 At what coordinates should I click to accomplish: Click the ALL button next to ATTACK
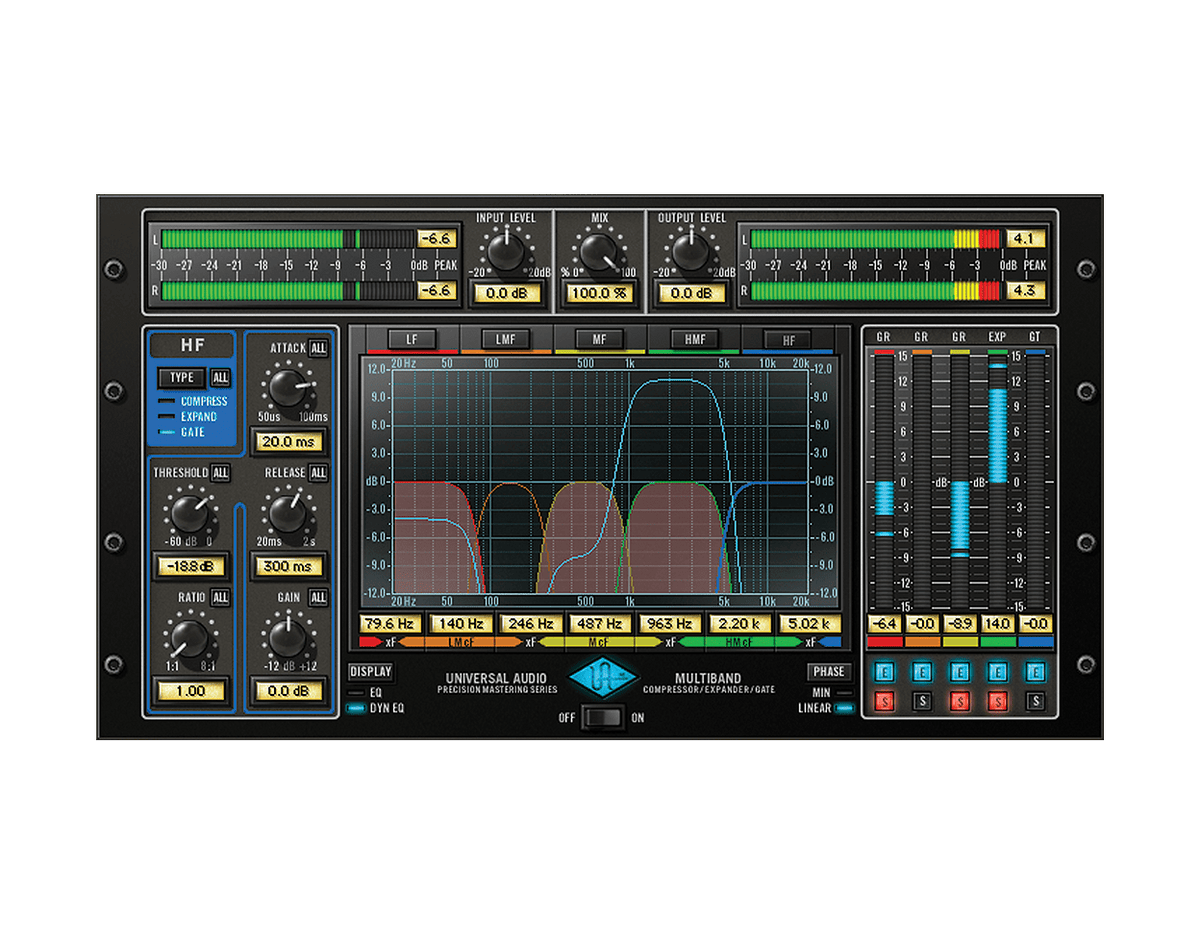point(317,348)
